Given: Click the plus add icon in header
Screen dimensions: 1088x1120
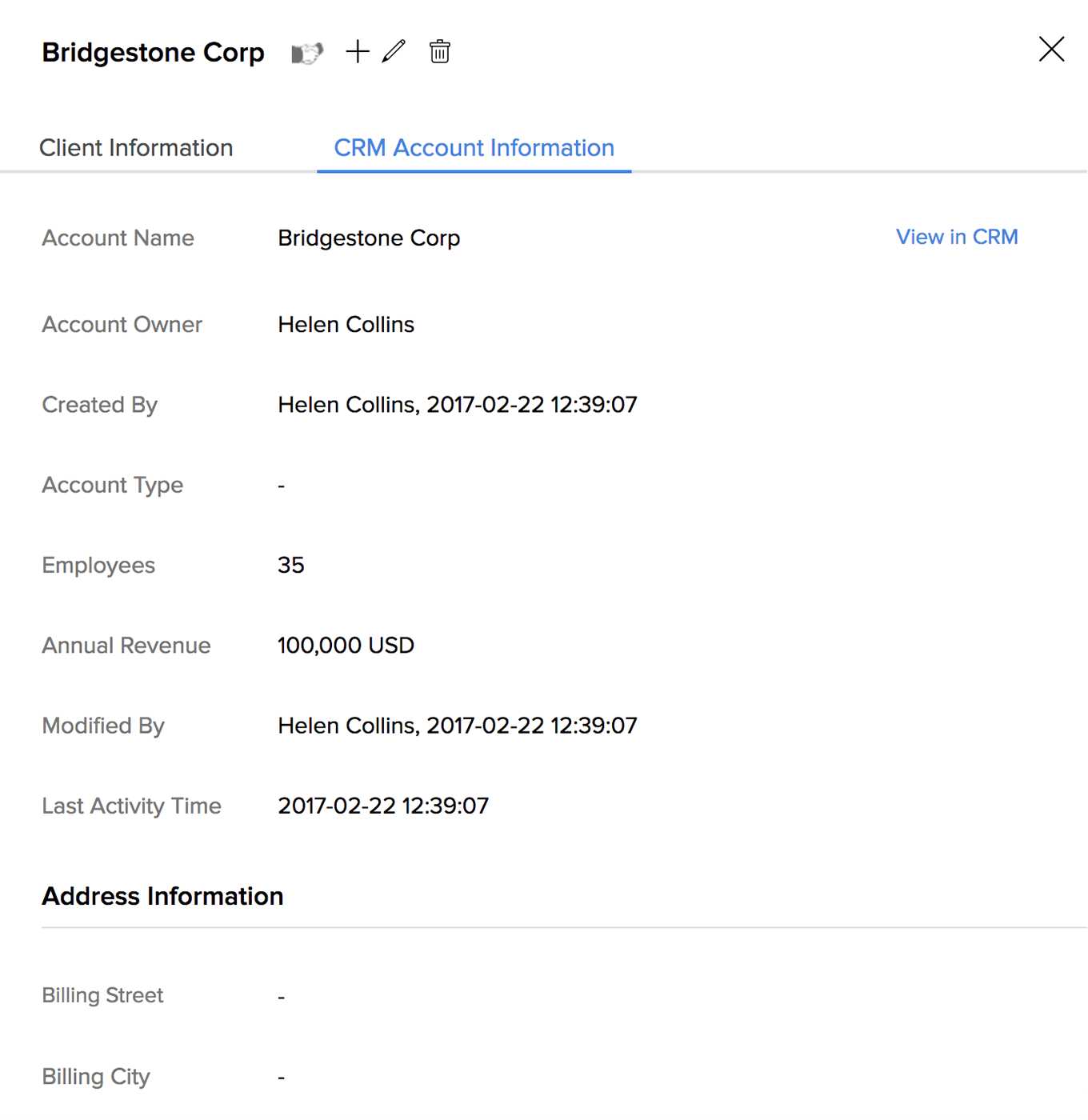Looking at the screenshot, I should [x=357, y=52].
